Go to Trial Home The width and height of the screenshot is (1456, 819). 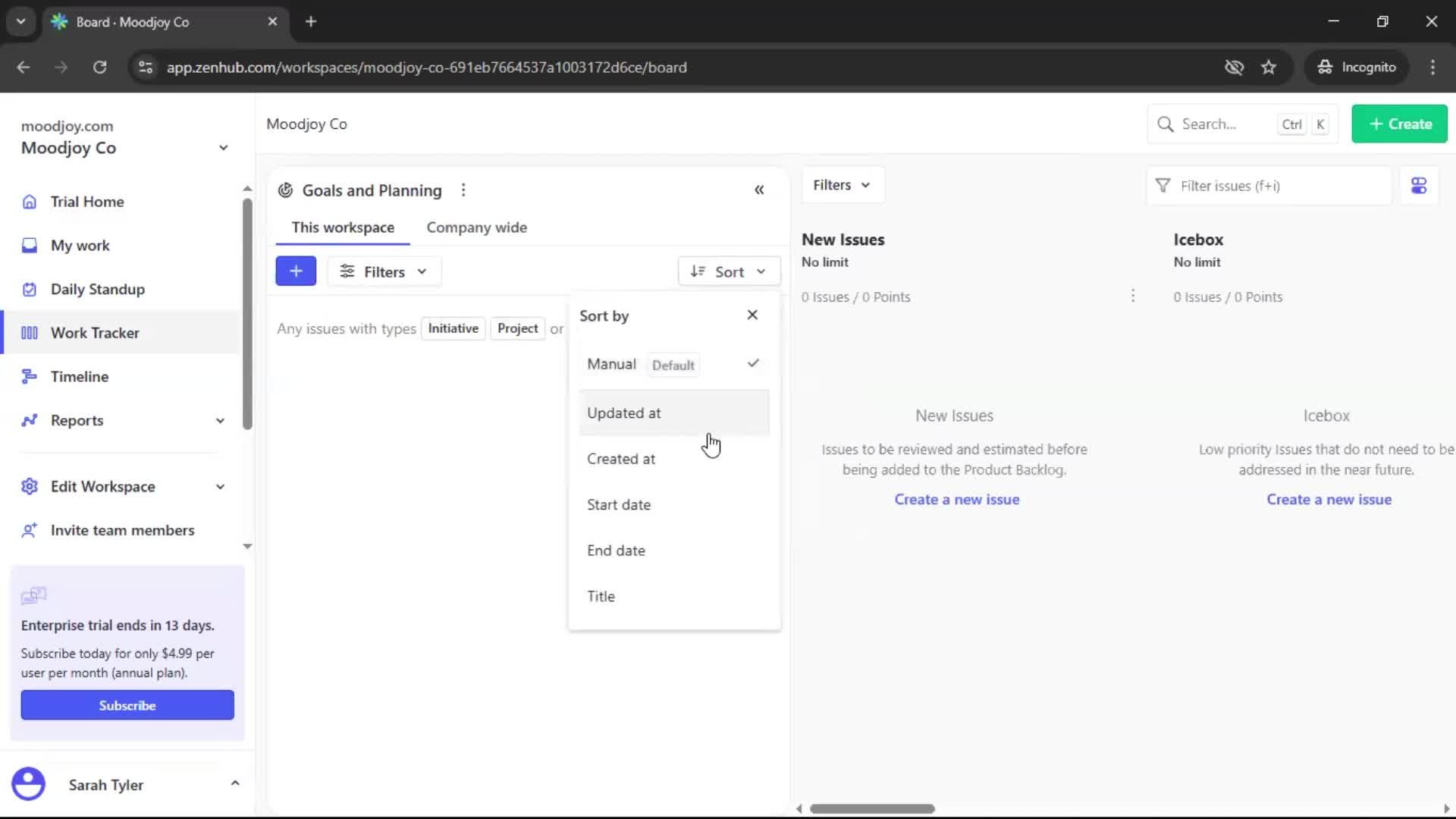pos(86,202)
